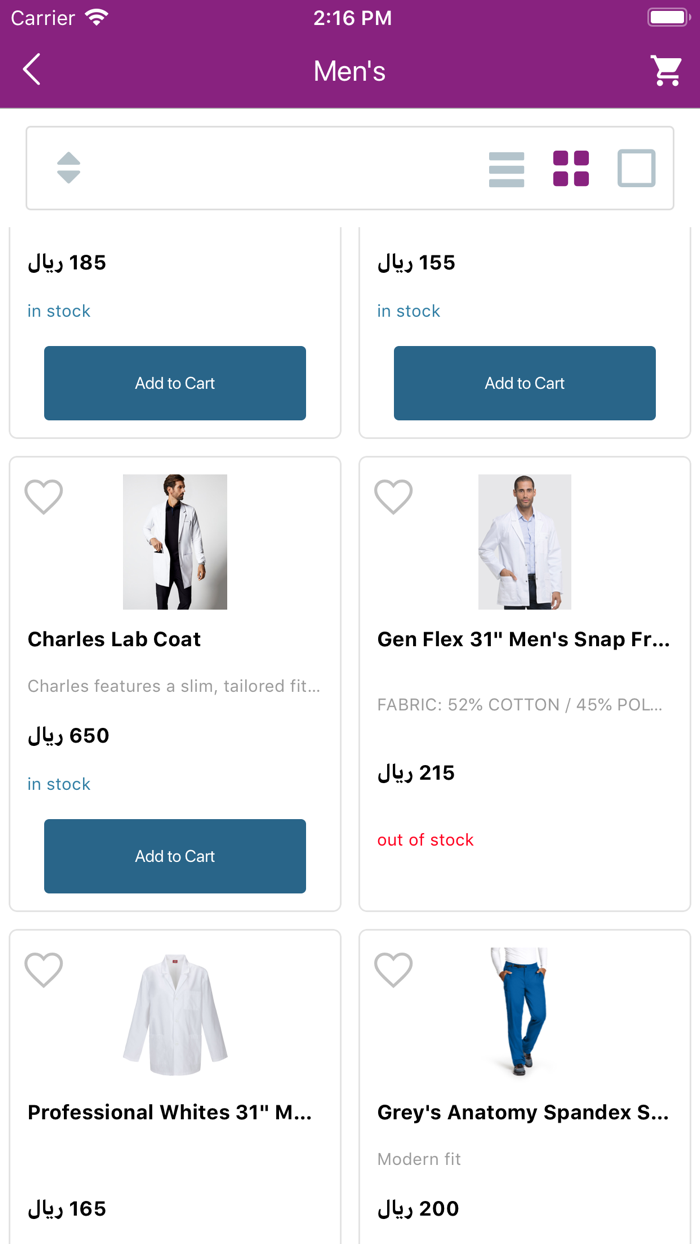Open the Gen Flex lab coat photo
The image size is (700, 1244).
(x=525, y=542)
